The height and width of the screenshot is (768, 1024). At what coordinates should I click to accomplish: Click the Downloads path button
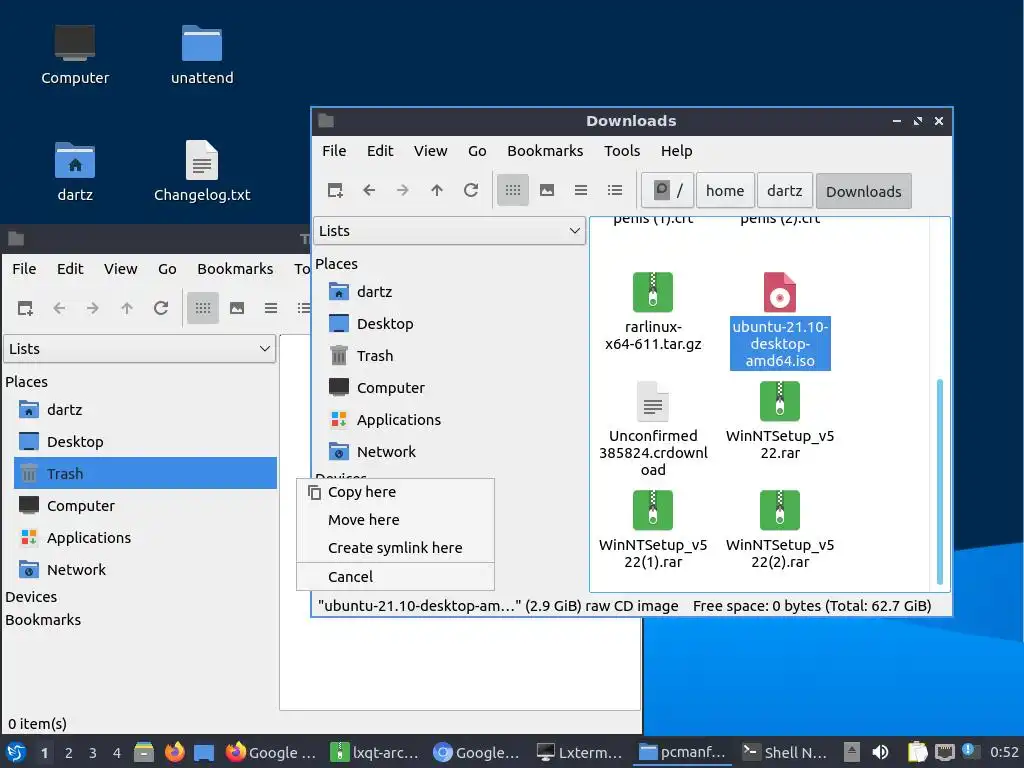coord(863,191)
